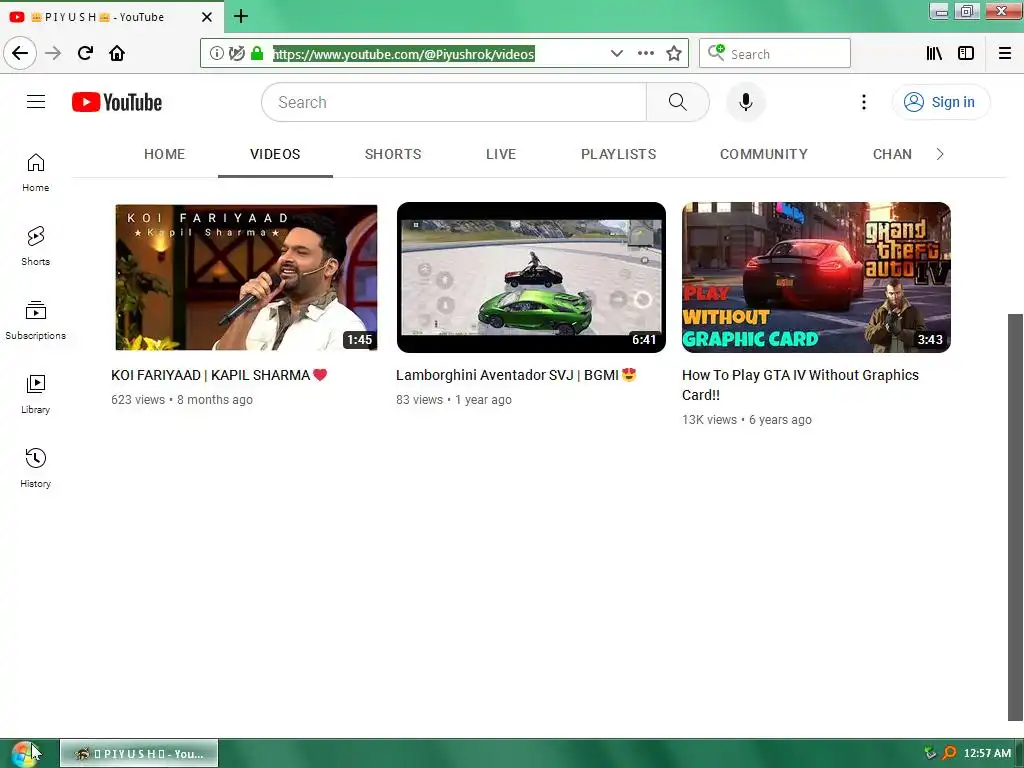Select the VIDEOS tab

tap(275, 154)
